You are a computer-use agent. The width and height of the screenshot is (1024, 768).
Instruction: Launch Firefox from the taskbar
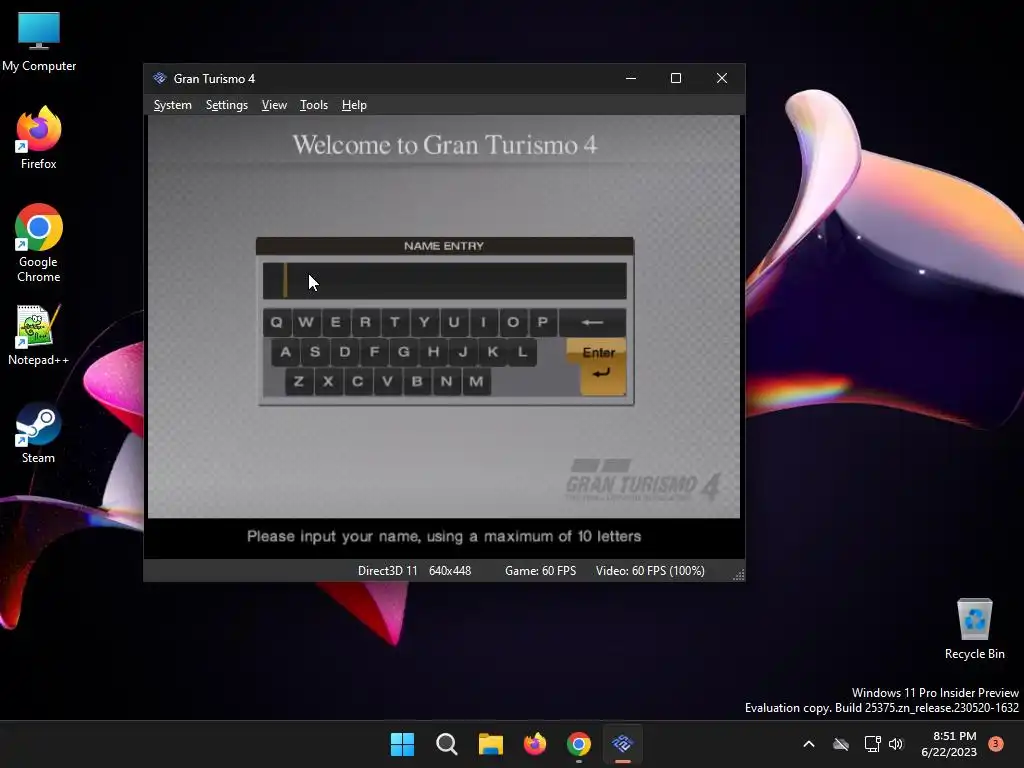(x=535, y=744)
